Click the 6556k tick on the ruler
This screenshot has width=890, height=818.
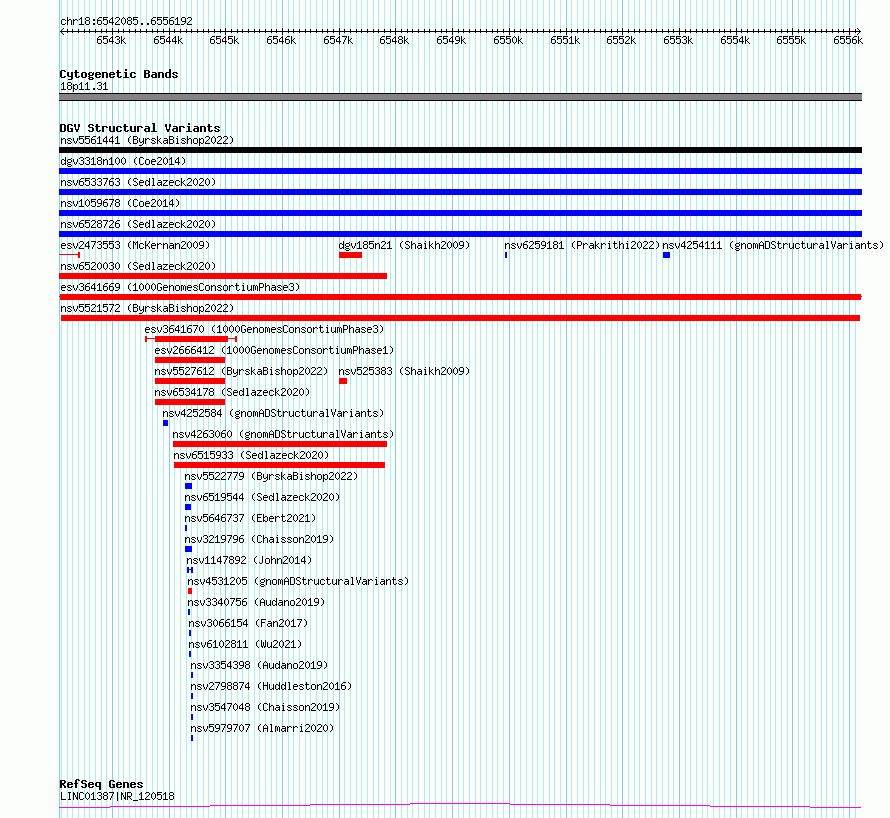coord(848,40)
